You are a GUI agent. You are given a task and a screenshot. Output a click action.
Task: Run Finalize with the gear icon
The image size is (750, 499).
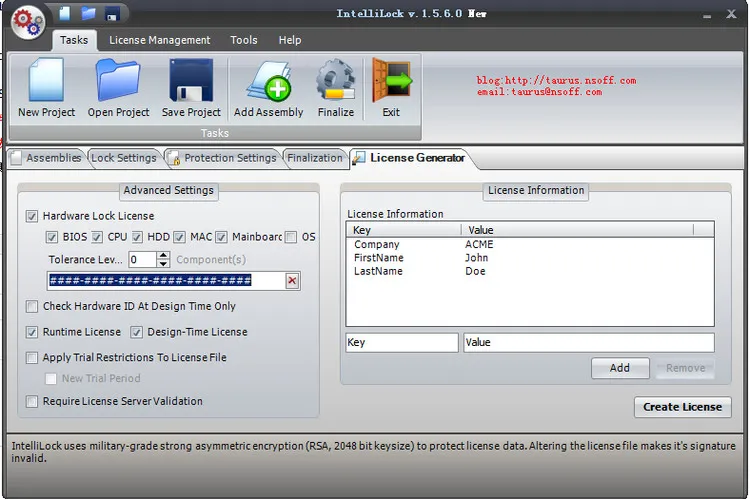pos(336,88)
